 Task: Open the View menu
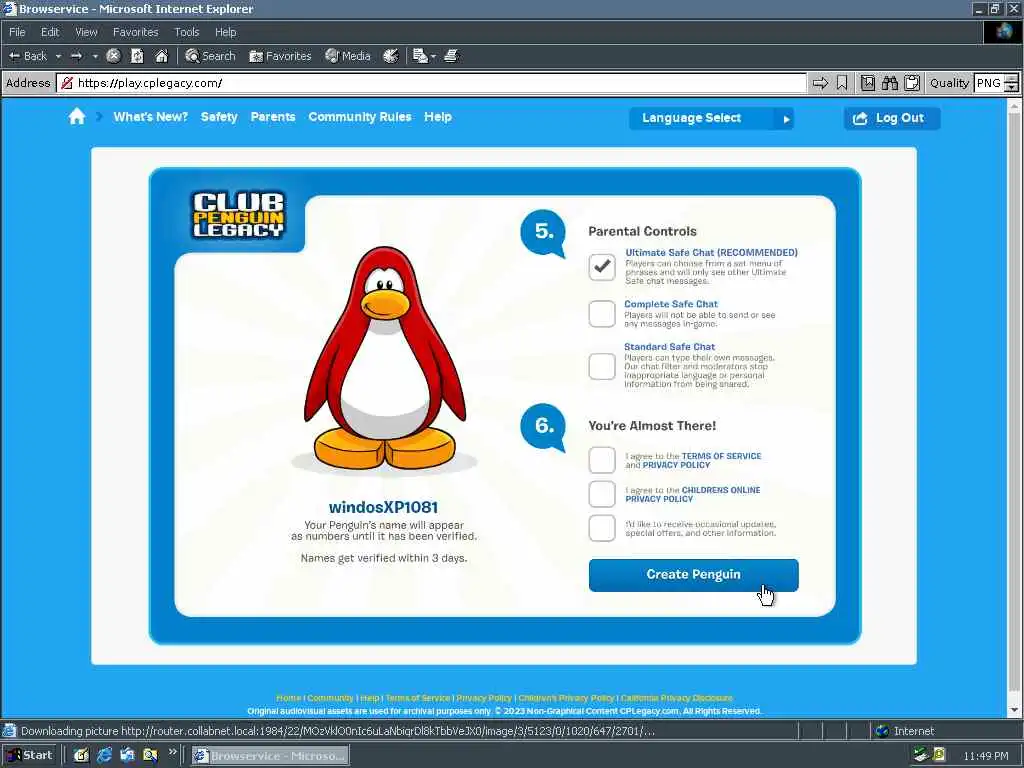click(x=86, y=32)
